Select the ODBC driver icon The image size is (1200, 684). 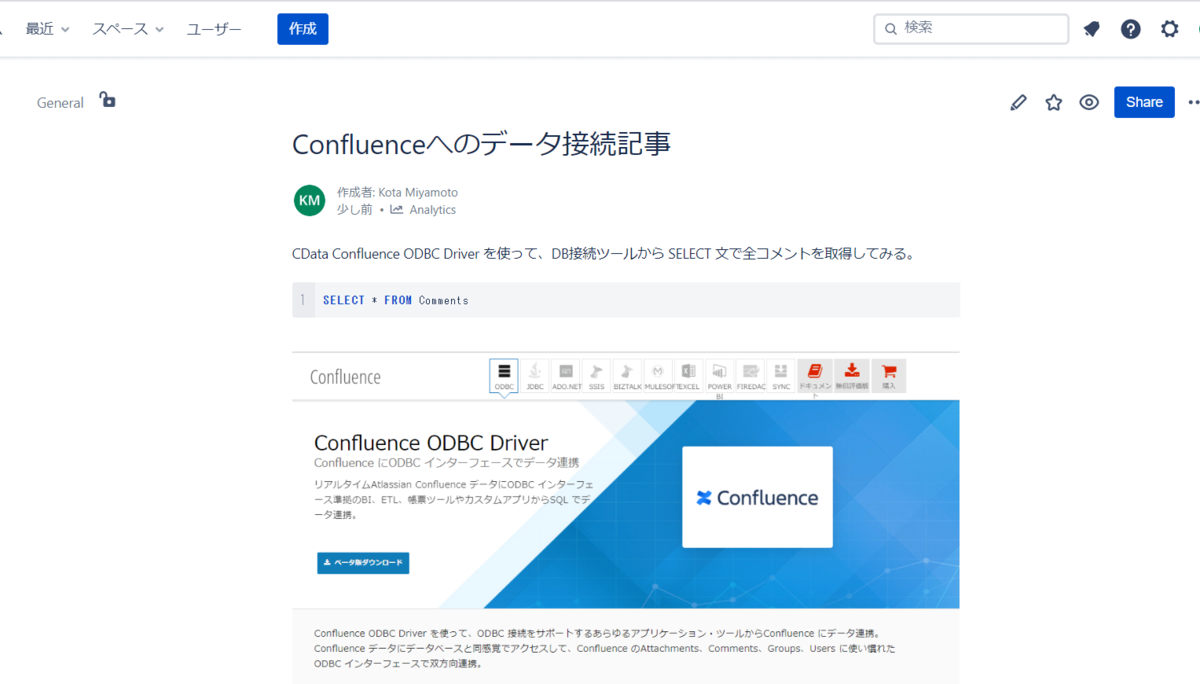504,376
